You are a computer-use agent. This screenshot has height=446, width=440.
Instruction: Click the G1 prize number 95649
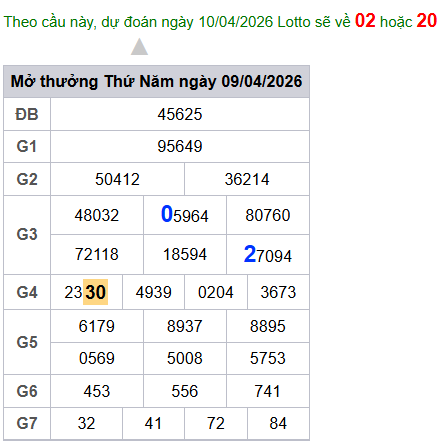(180, 146)
